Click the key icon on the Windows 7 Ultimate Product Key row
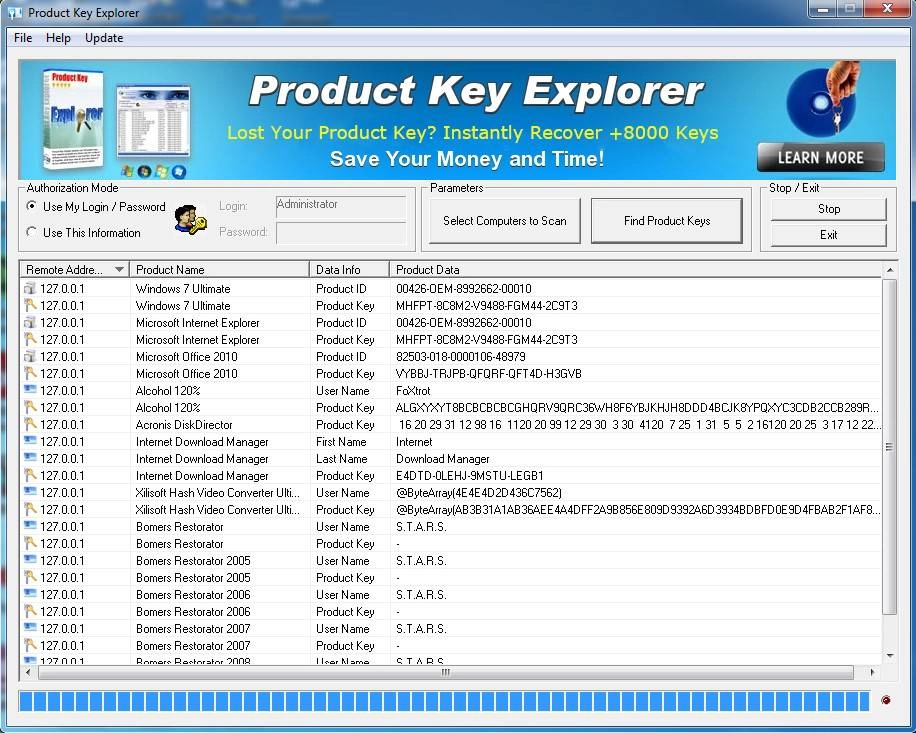The width and height of the screenshot is (916, 733). (x=30, y=305)
